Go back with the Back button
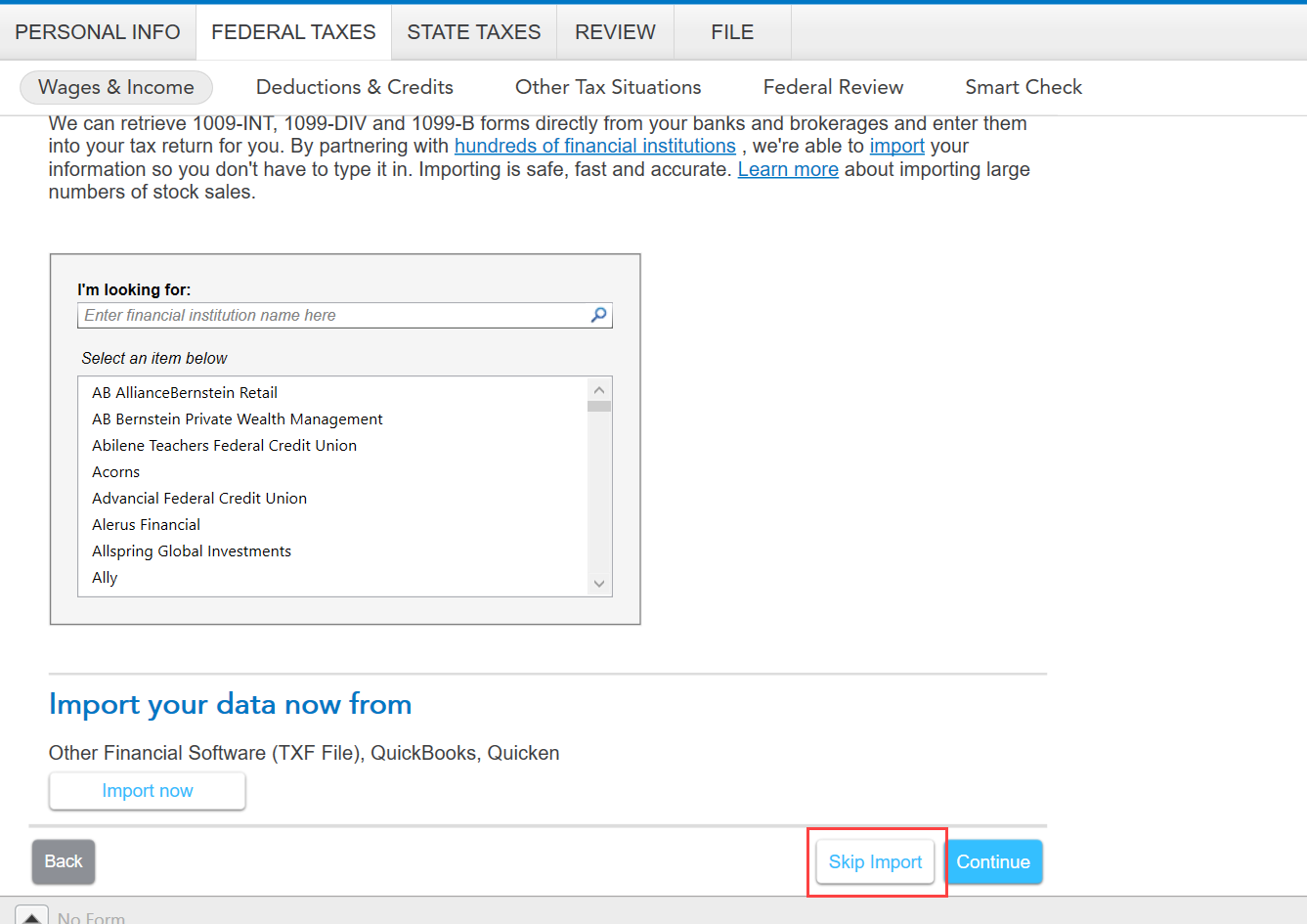1307x924 pixels. [64, 861]
